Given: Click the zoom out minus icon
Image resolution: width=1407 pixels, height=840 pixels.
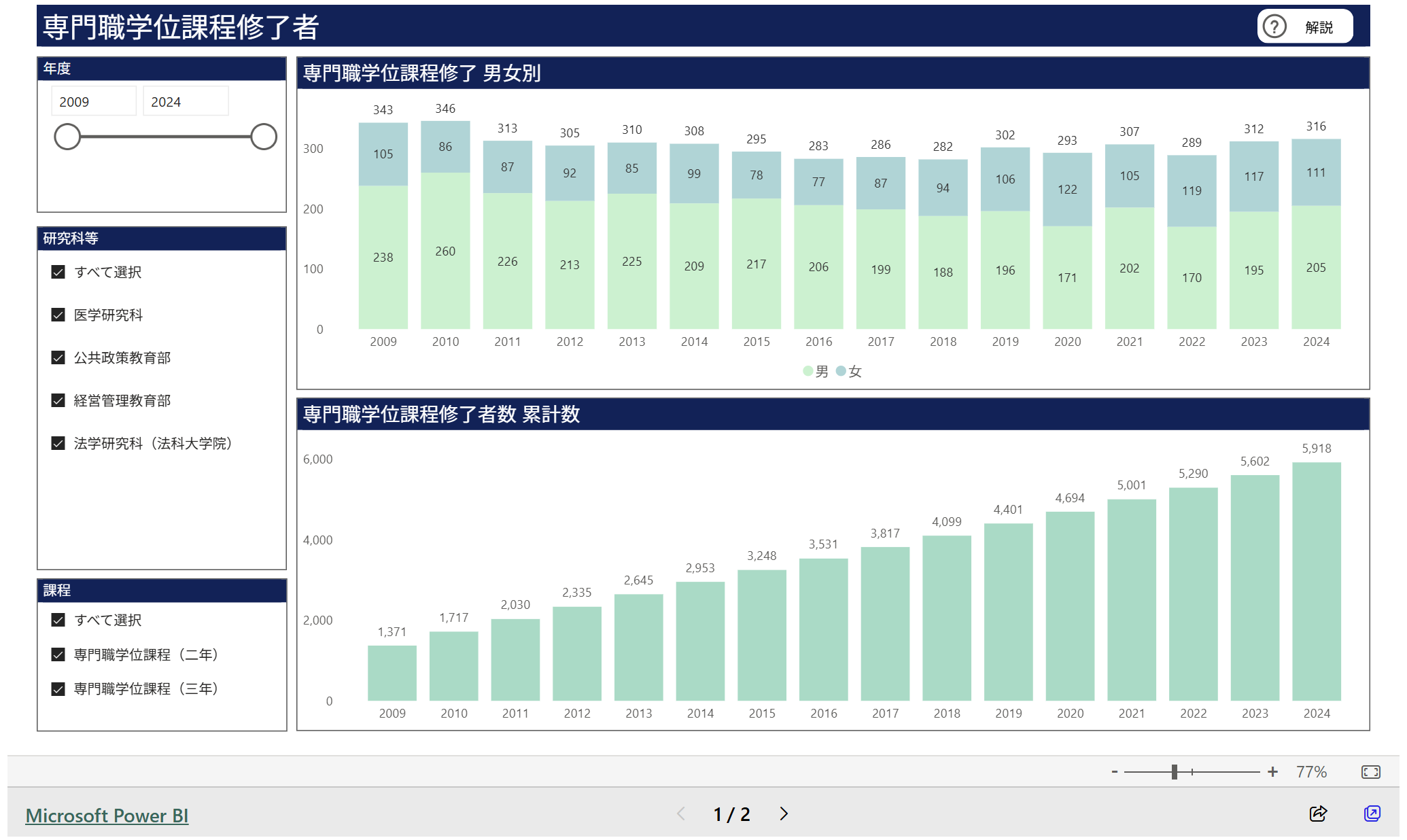Looking at the screenshot, I should (1115, 771).
